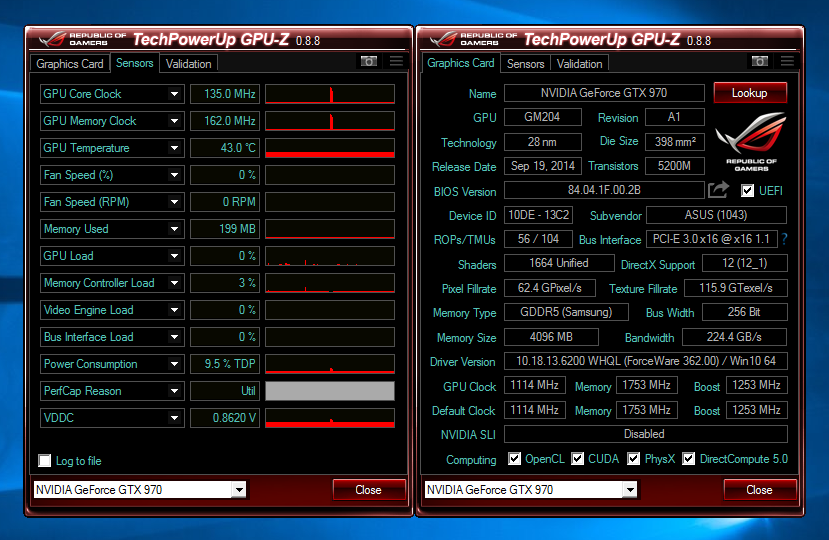This screenshot has height=540, width=829.
Task: Click the camera screenshot icon in the Graphics Card window
Action: point(760,61)
